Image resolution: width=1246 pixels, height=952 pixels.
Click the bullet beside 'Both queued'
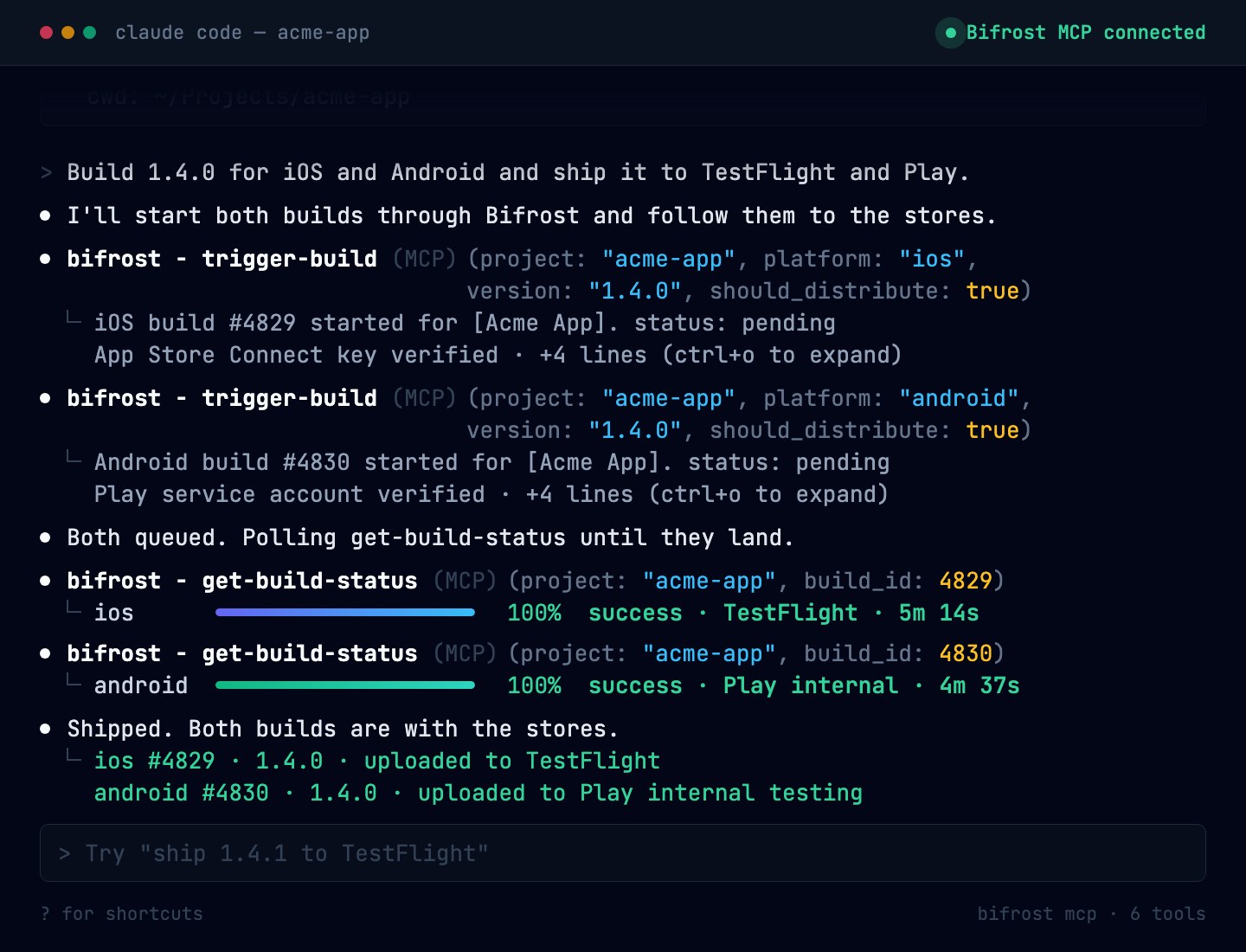[46, 537]
